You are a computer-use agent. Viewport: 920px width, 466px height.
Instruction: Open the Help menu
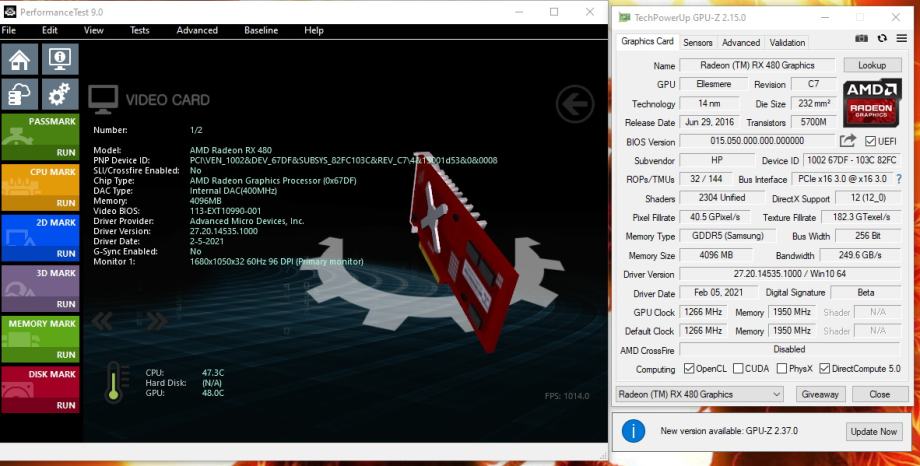(314, 31)
